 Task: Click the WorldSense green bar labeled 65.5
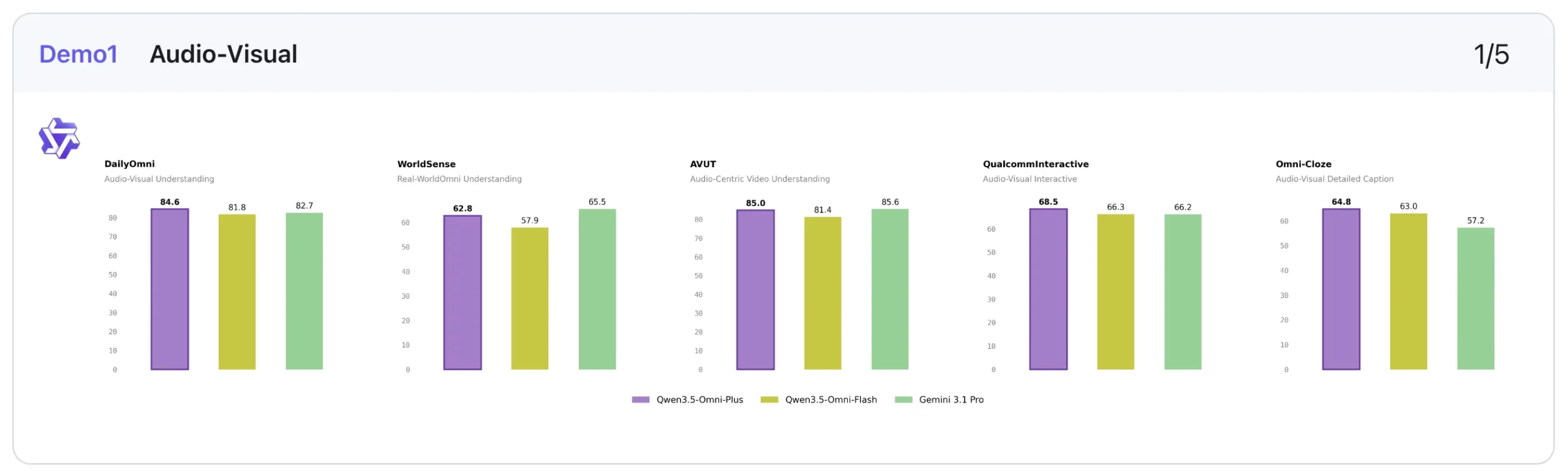(x=597, y=289)
